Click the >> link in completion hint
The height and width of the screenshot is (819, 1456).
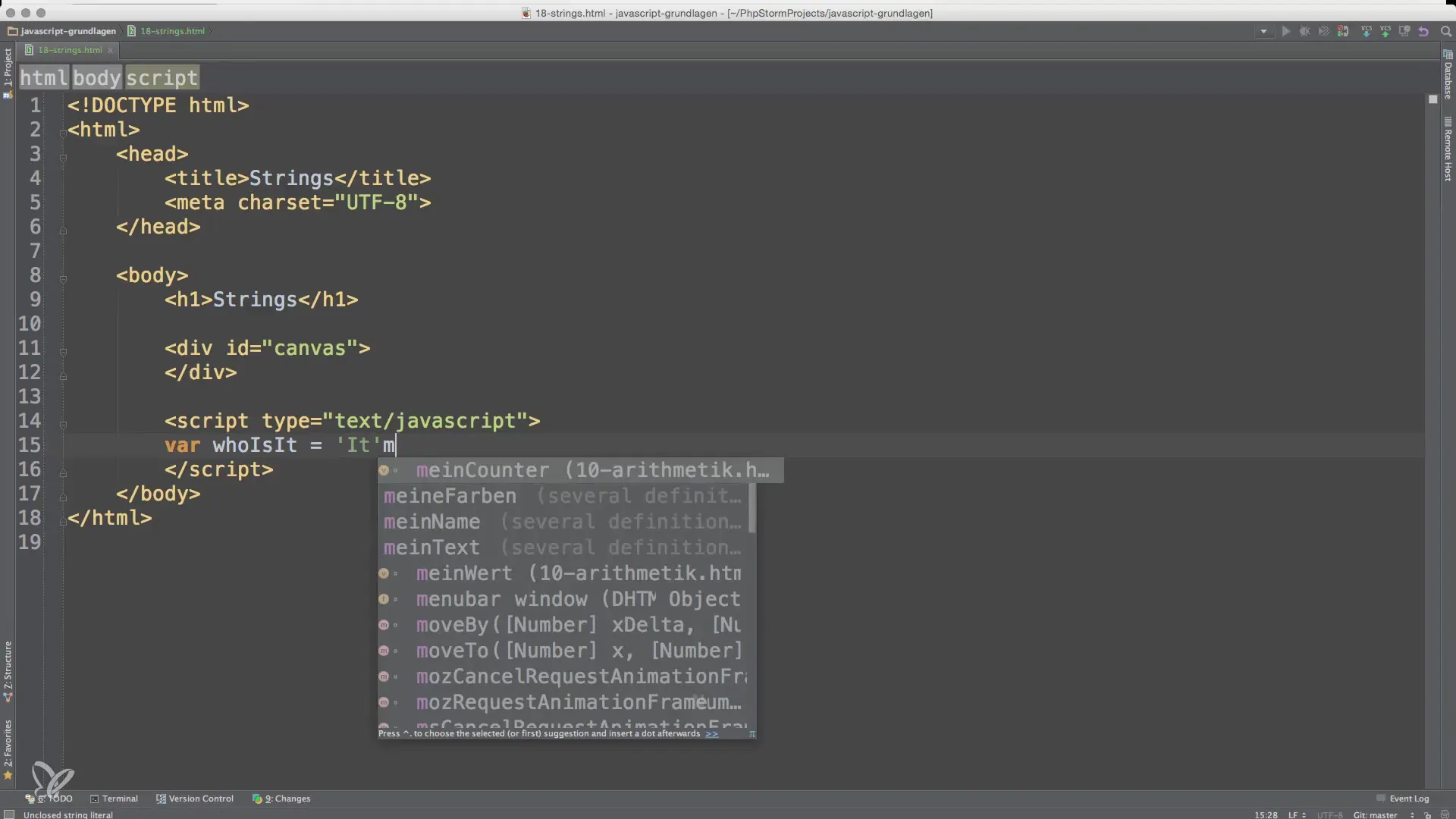[711, 733]
